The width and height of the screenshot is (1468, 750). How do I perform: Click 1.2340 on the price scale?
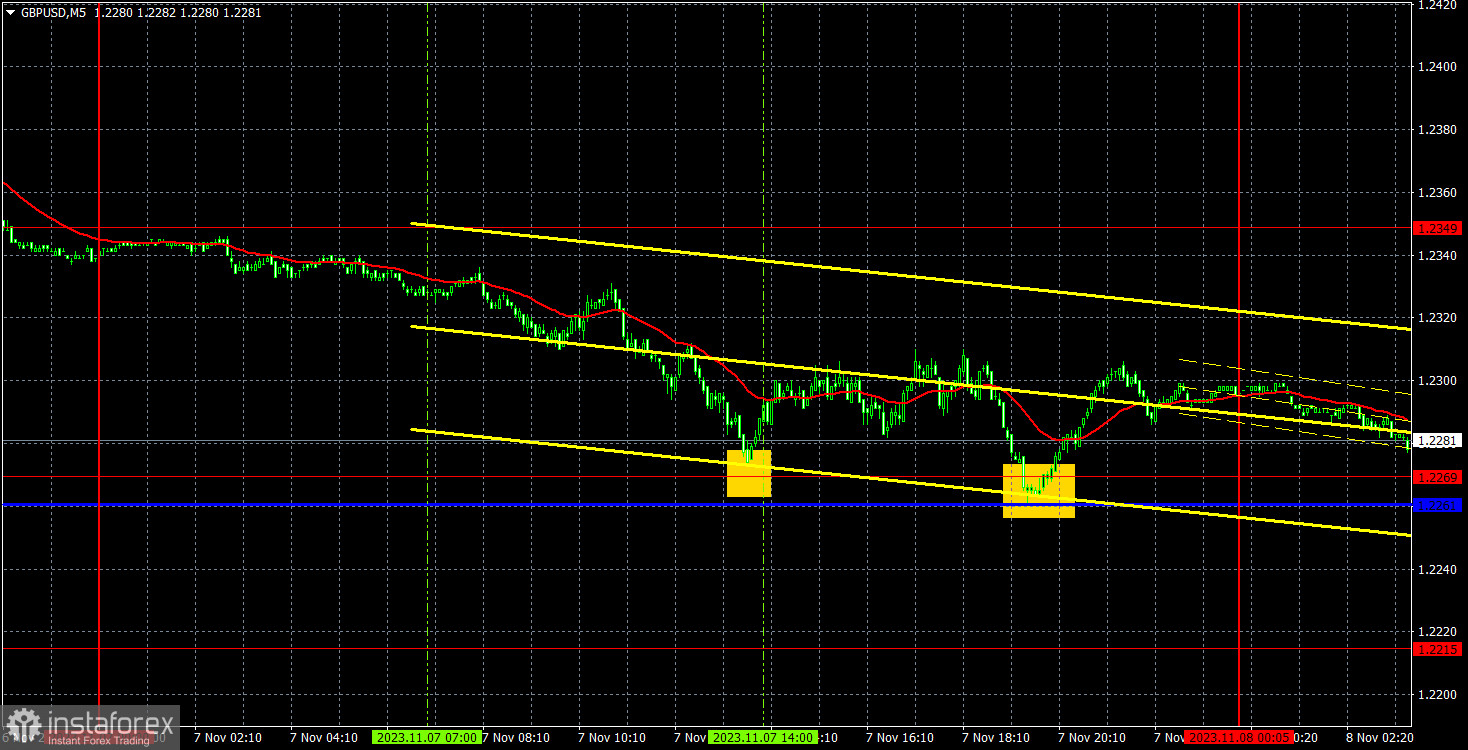click(1438, 255)
